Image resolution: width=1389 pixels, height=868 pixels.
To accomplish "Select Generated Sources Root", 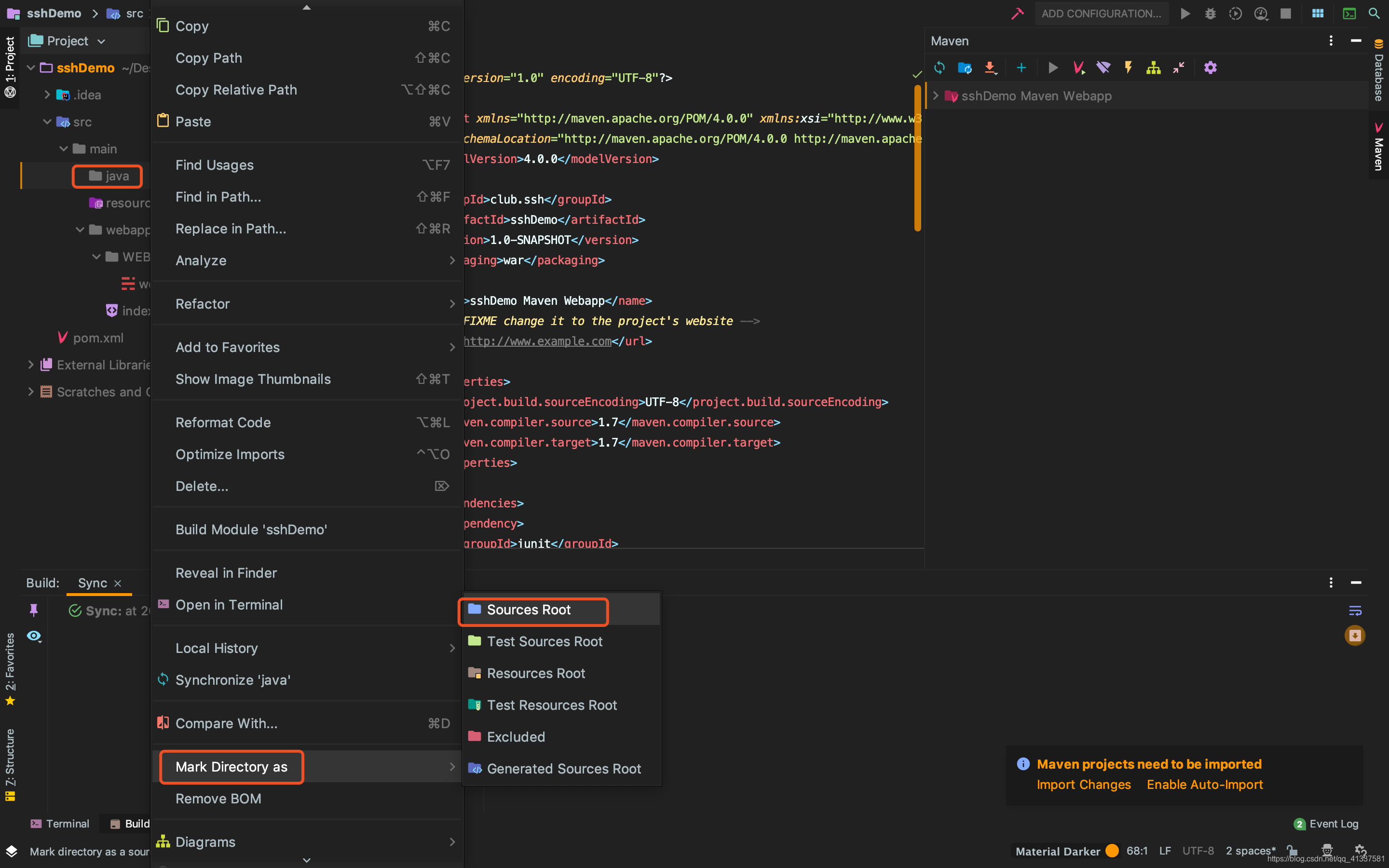I will pyautogui.click(x=561, y=769).
